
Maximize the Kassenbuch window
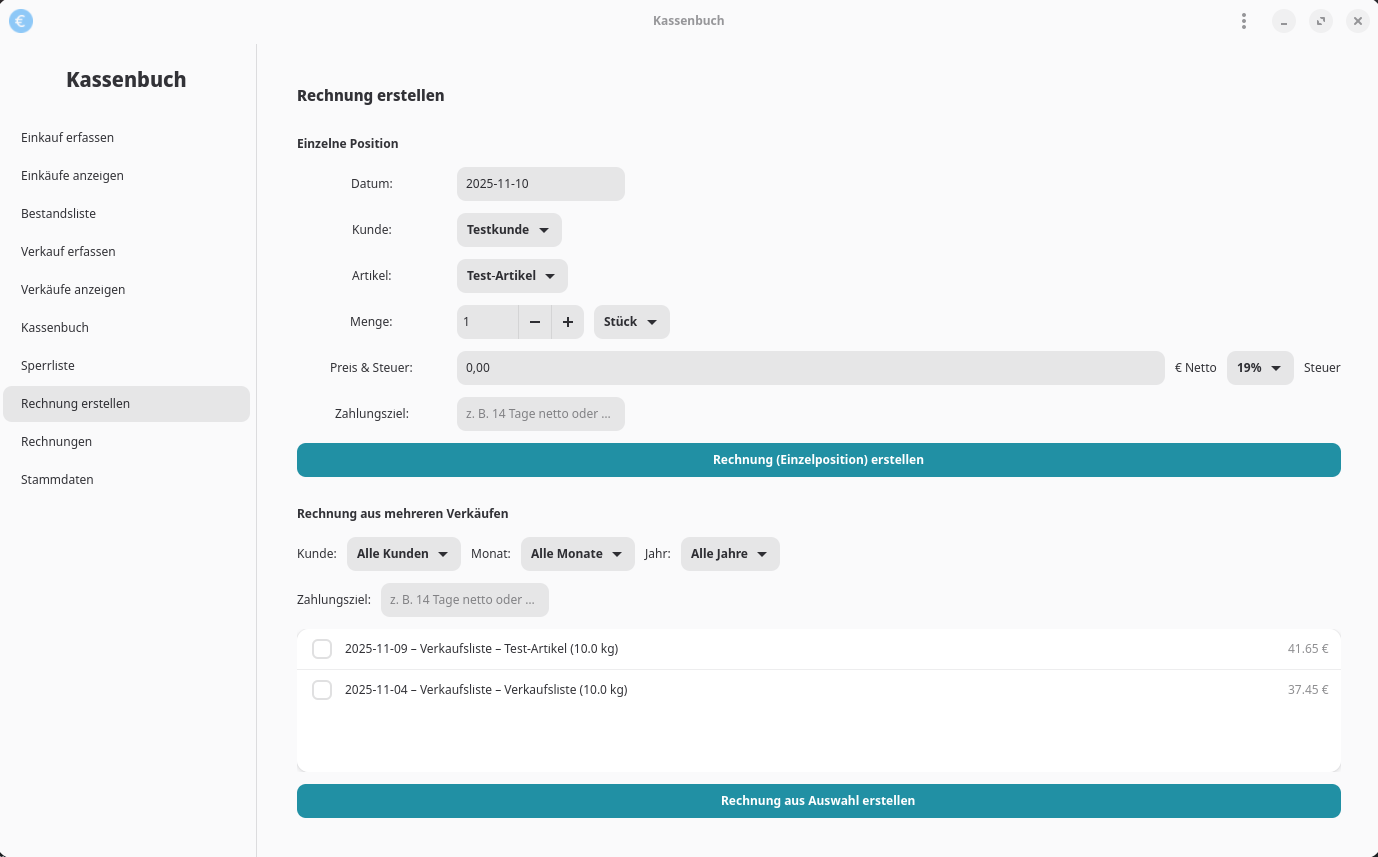[1320, 21]
